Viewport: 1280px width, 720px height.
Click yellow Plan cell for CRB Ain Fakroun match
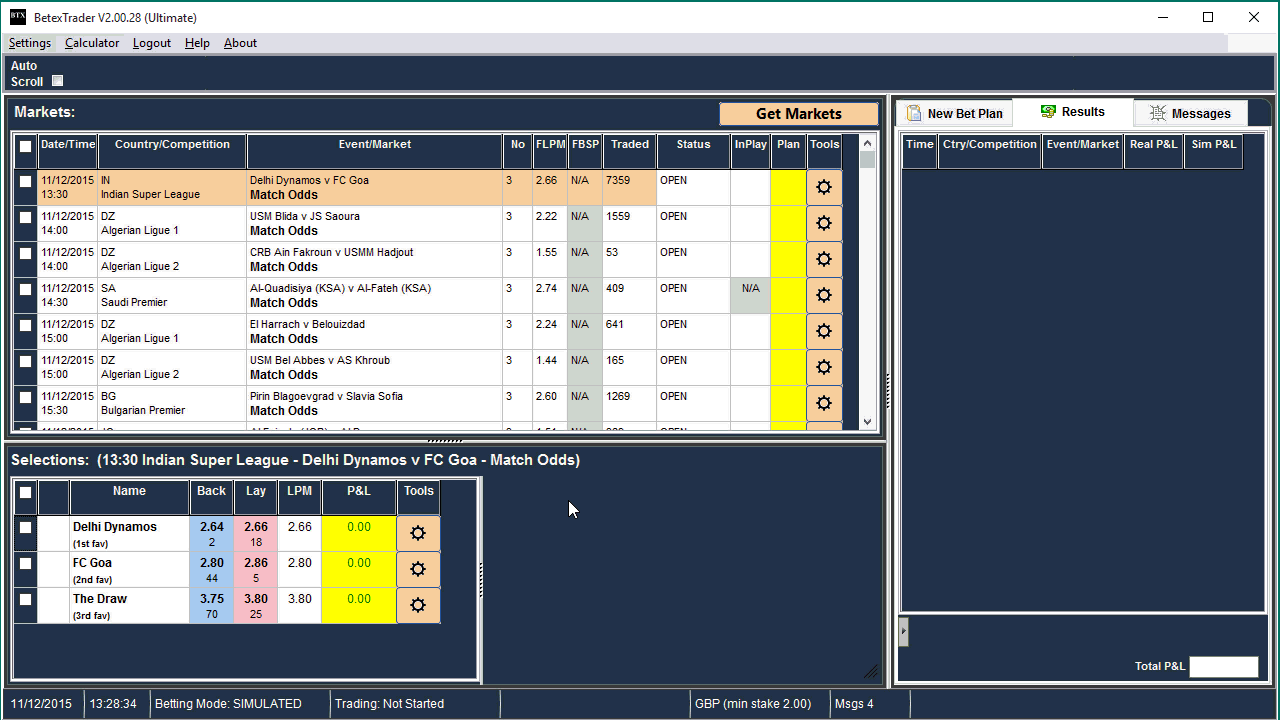coord(788,259)
